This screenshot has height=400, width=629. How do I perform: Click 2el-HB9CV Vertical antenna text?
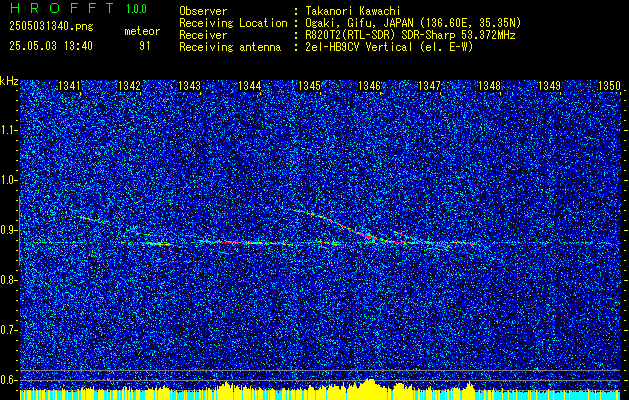[389, 47]
